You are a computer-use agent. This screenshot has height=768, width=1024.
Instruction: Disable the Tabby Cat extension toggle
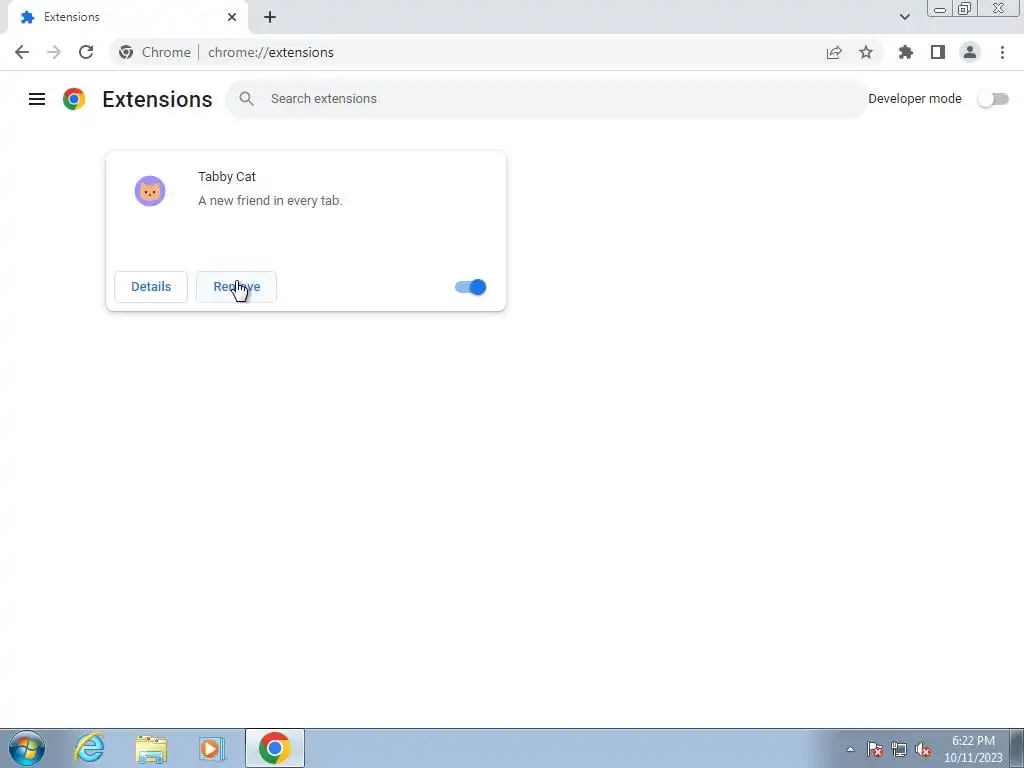point(471,287)
